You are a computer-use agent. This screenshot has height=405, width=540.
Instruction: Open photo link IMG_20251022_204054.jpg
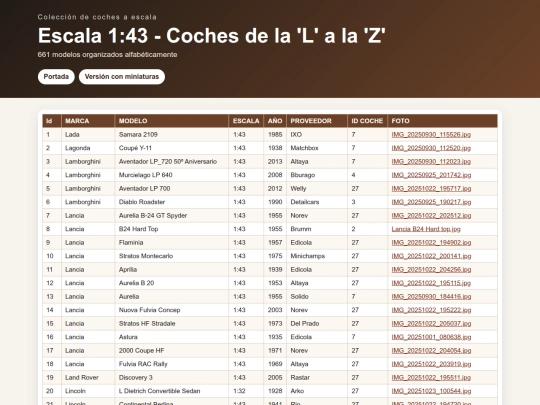[431, 351]
